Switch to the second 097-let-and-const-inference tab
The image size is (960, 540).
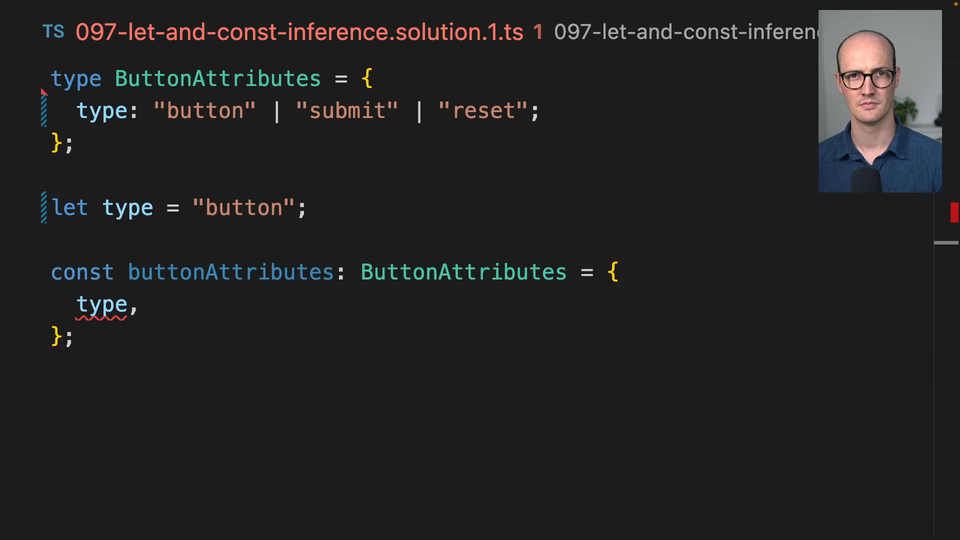[x=685, y=32]
